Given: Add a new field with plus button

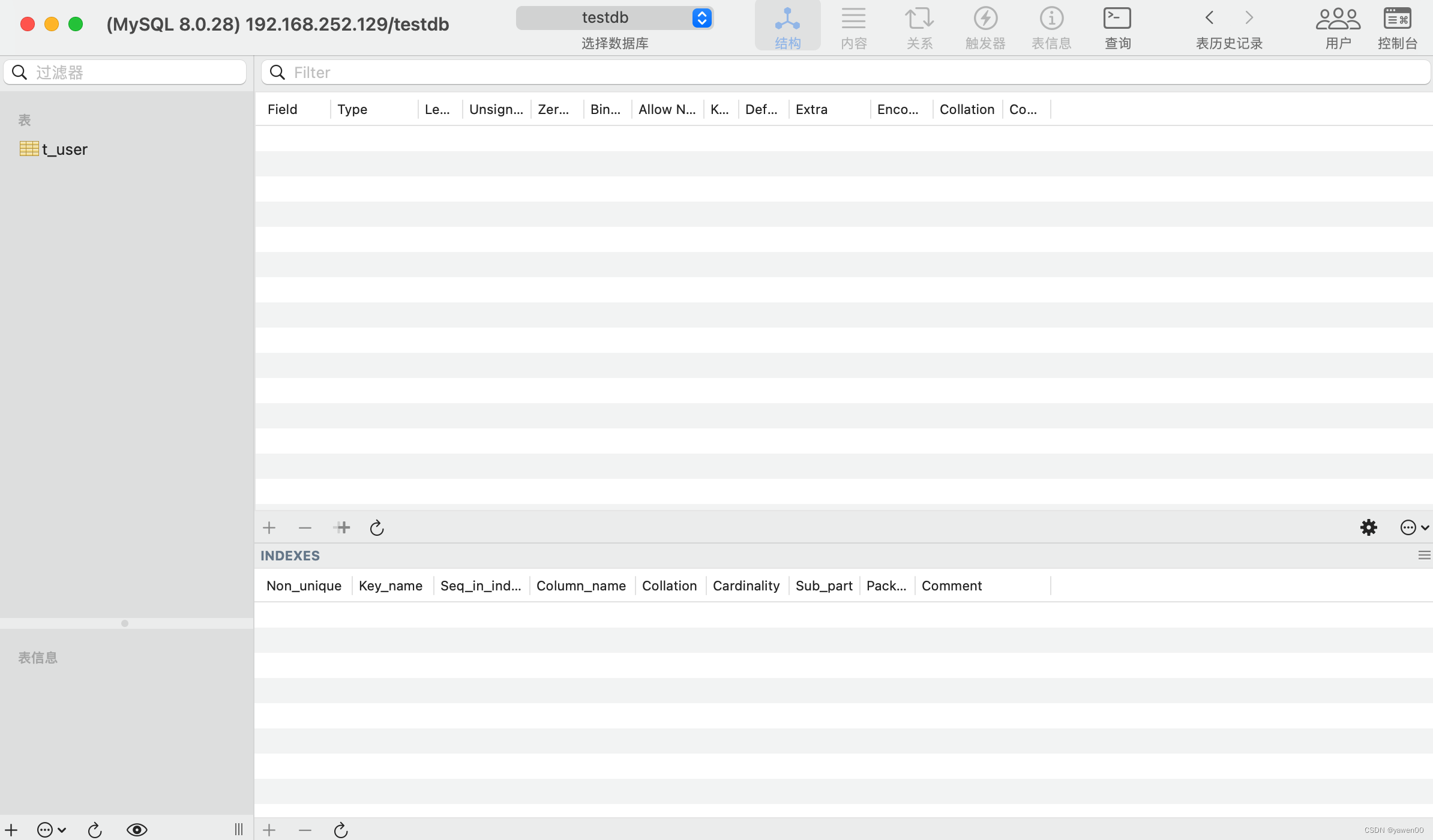Looking at the screenshot, I should click(269, 528).
